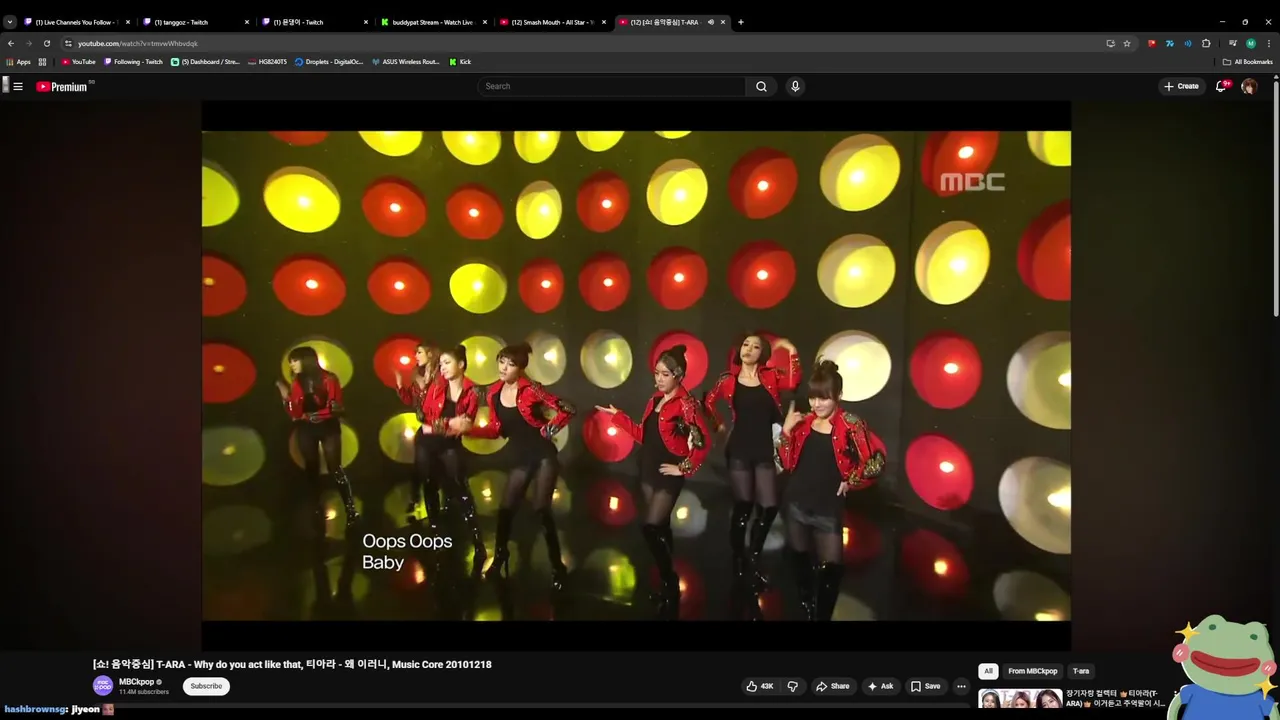
Task: Save the video to a playlist
Action: [x=925, y=686]
